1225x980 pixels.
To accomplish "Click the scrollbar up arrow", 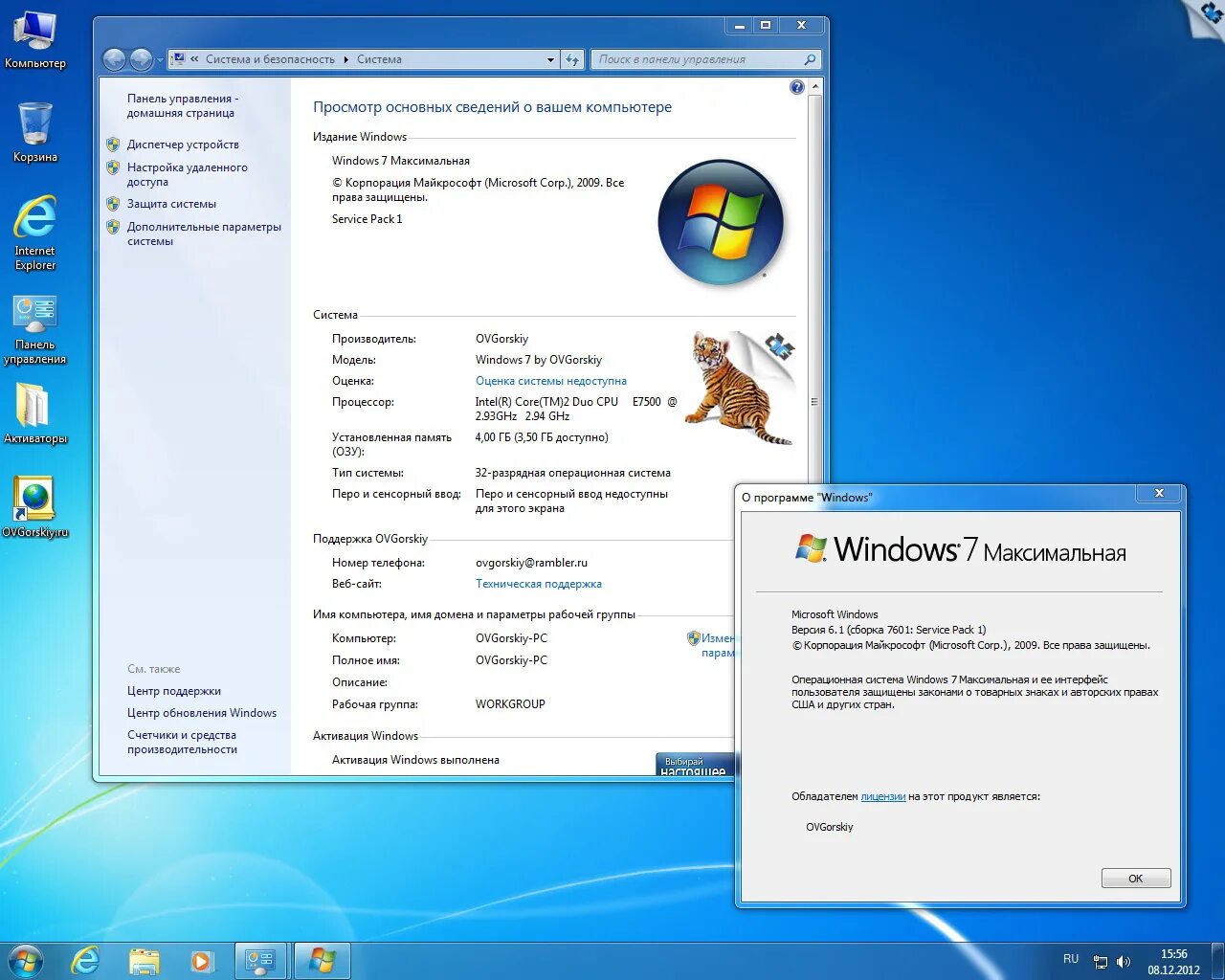I will pyautogui.click(x=815, y=86).
